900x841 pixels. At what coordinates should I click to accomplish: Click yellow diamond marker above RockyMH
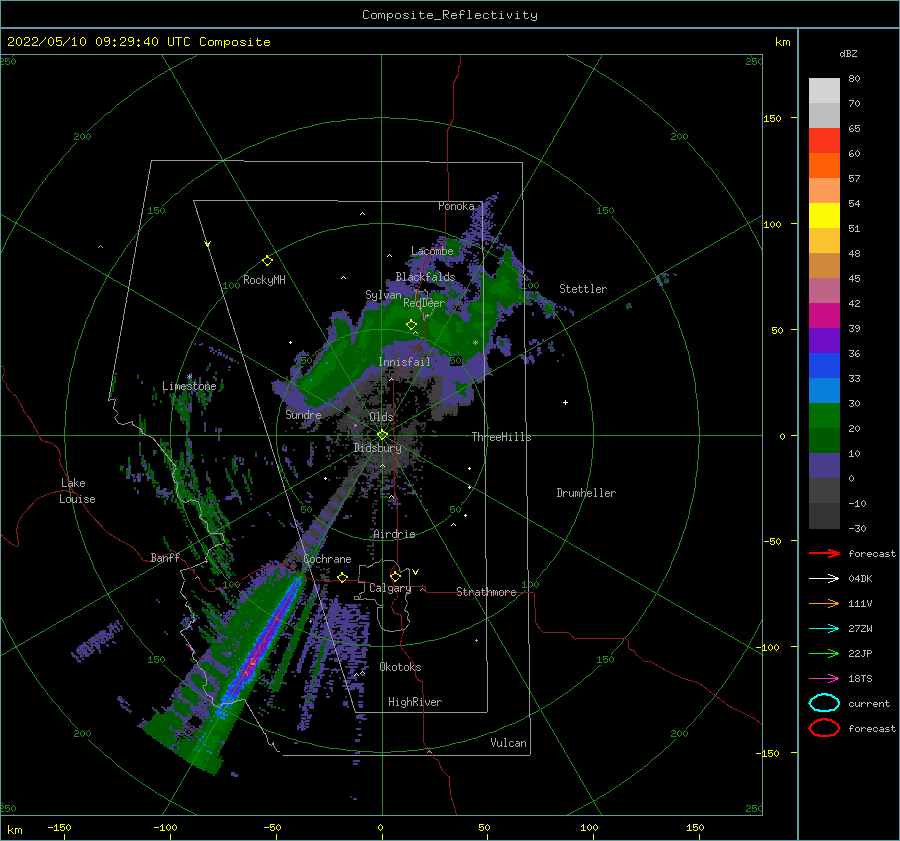tap(267, 261)
